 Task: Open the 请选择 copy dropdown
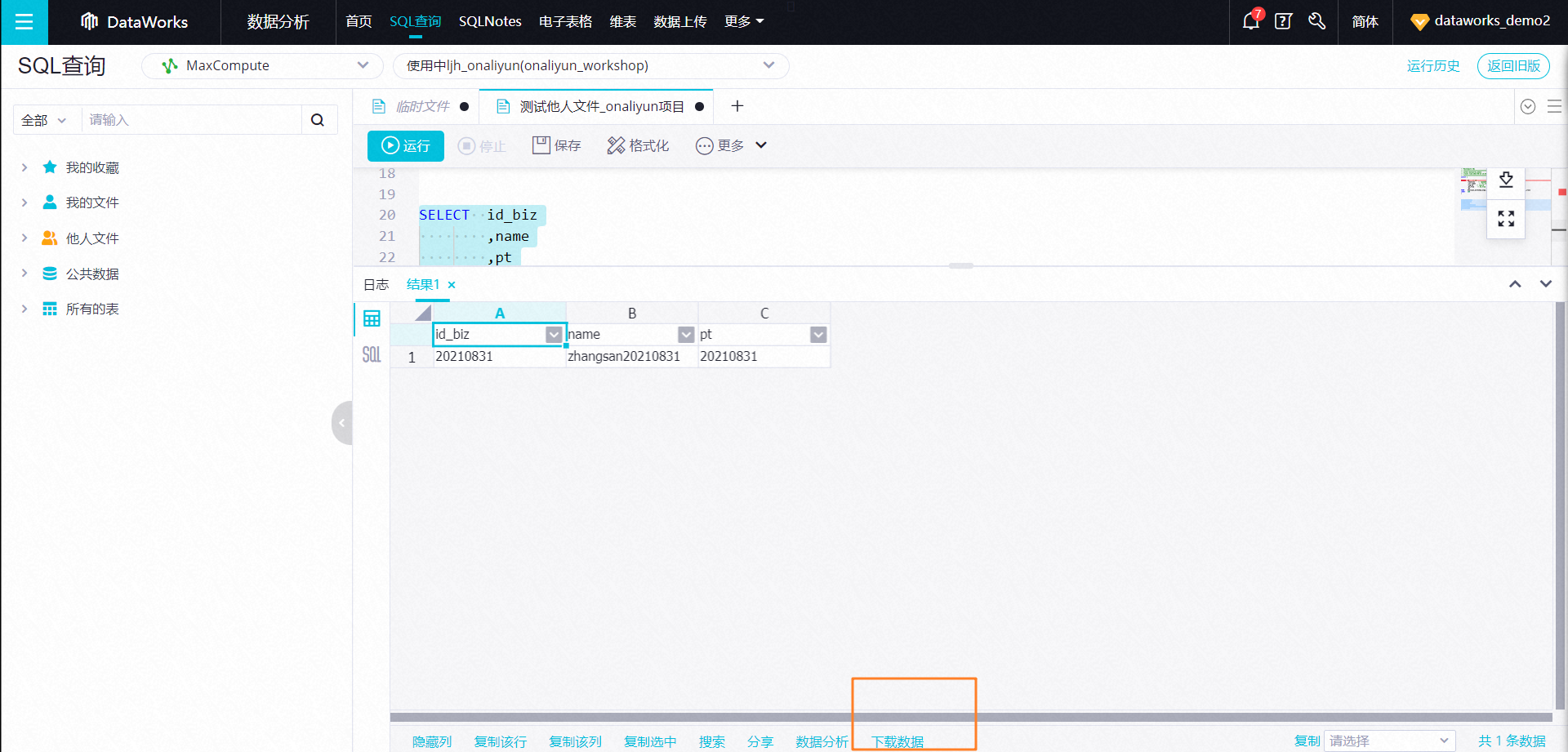click(x=1389, y=741)
